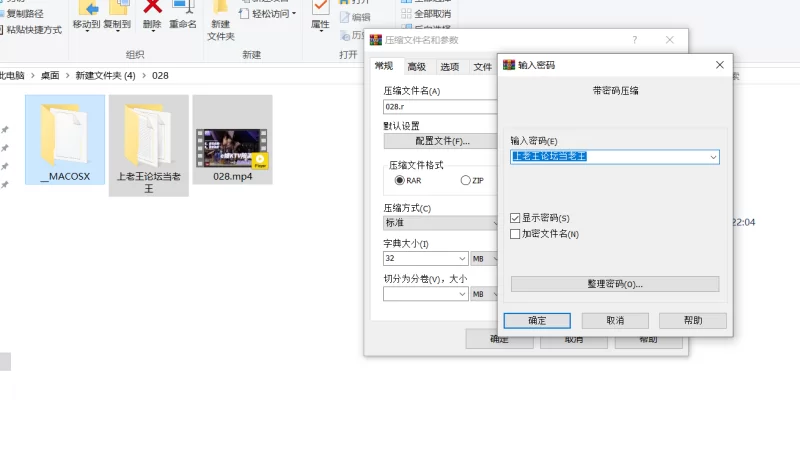This screenshot has width=800, height=457.
Task: Select the RAR archive format radio button
Action: click(399, 180)
